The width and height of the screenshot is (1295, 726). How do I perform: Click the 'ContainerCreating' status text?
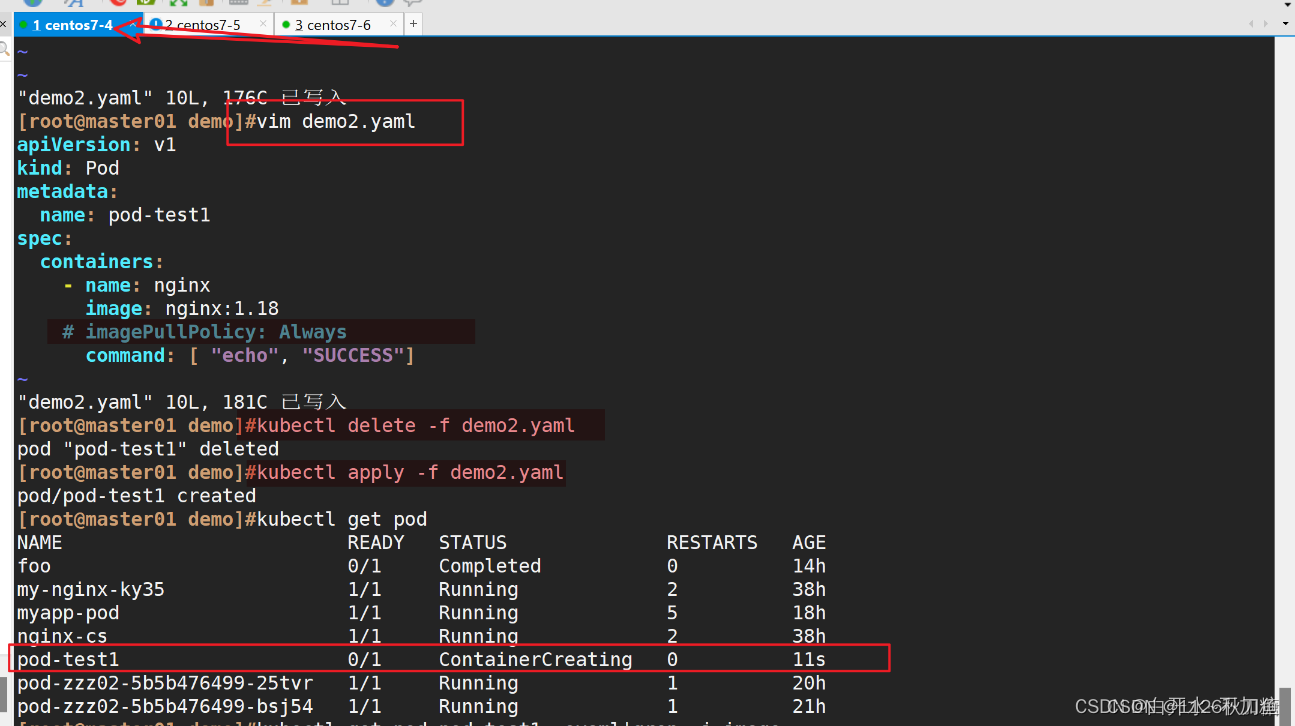point(536,659)
